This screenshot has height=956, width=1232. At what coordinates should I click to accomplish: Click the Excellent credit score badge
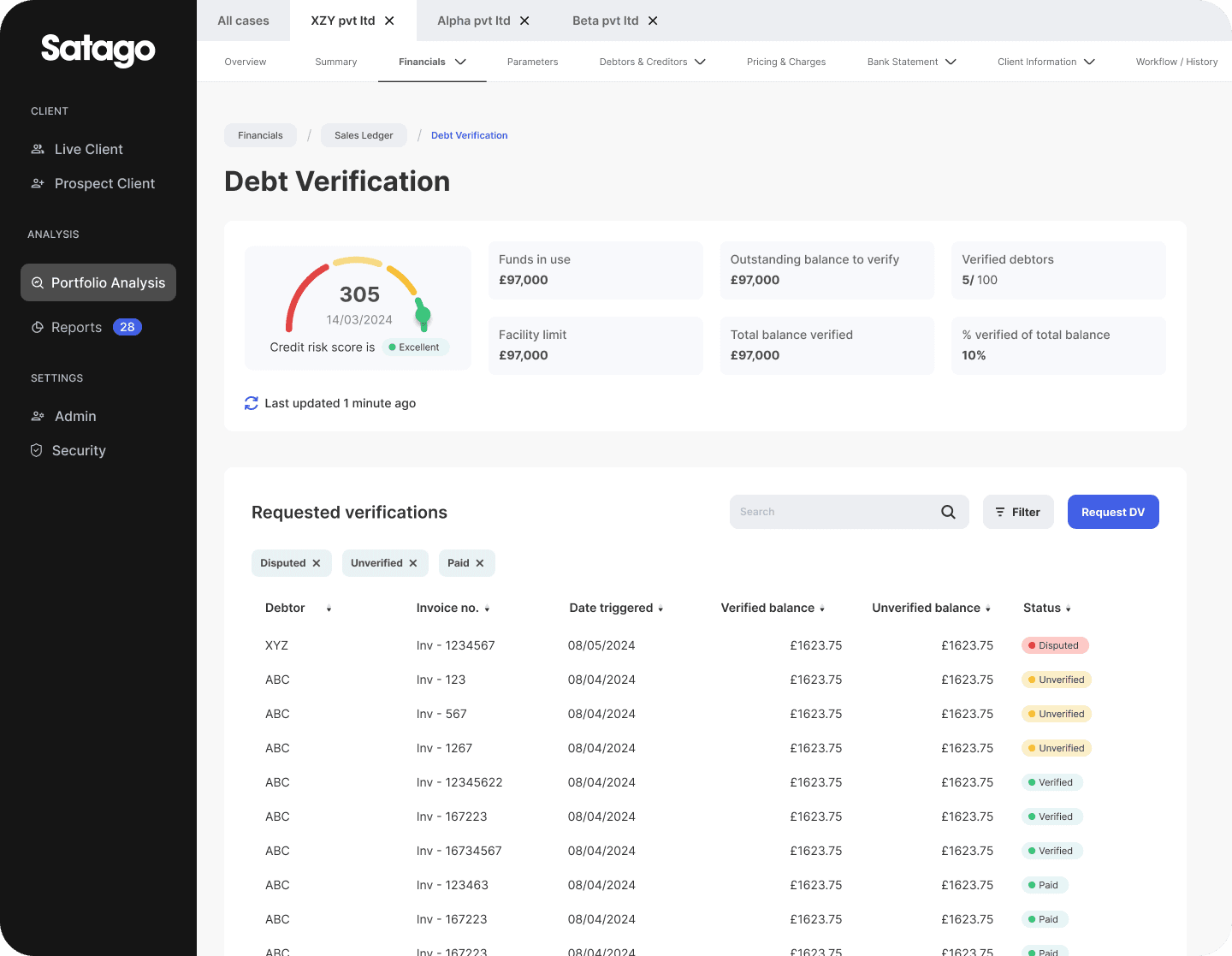[x=415, y=347]
